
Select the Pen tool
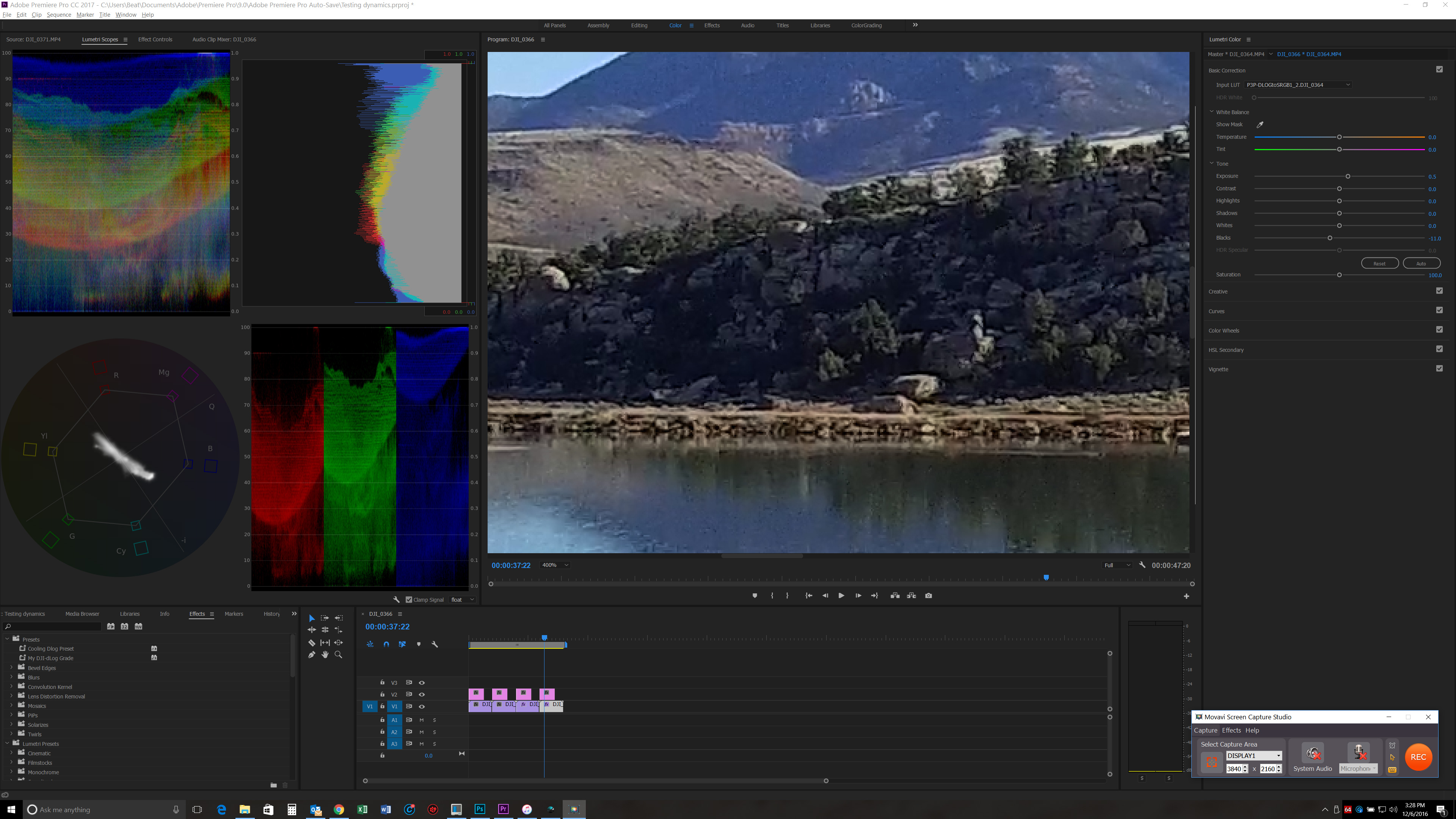[x=311, y=654]
